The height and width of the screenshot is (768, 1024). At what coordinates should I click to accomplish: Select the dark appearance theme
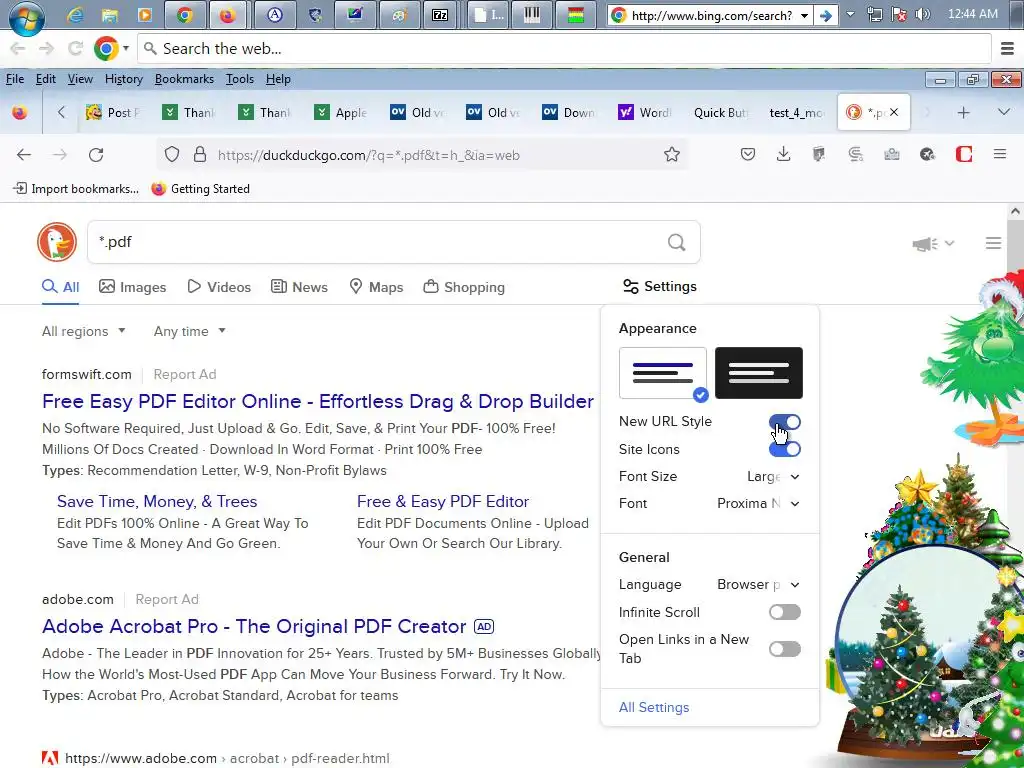[x=759, y=373]
